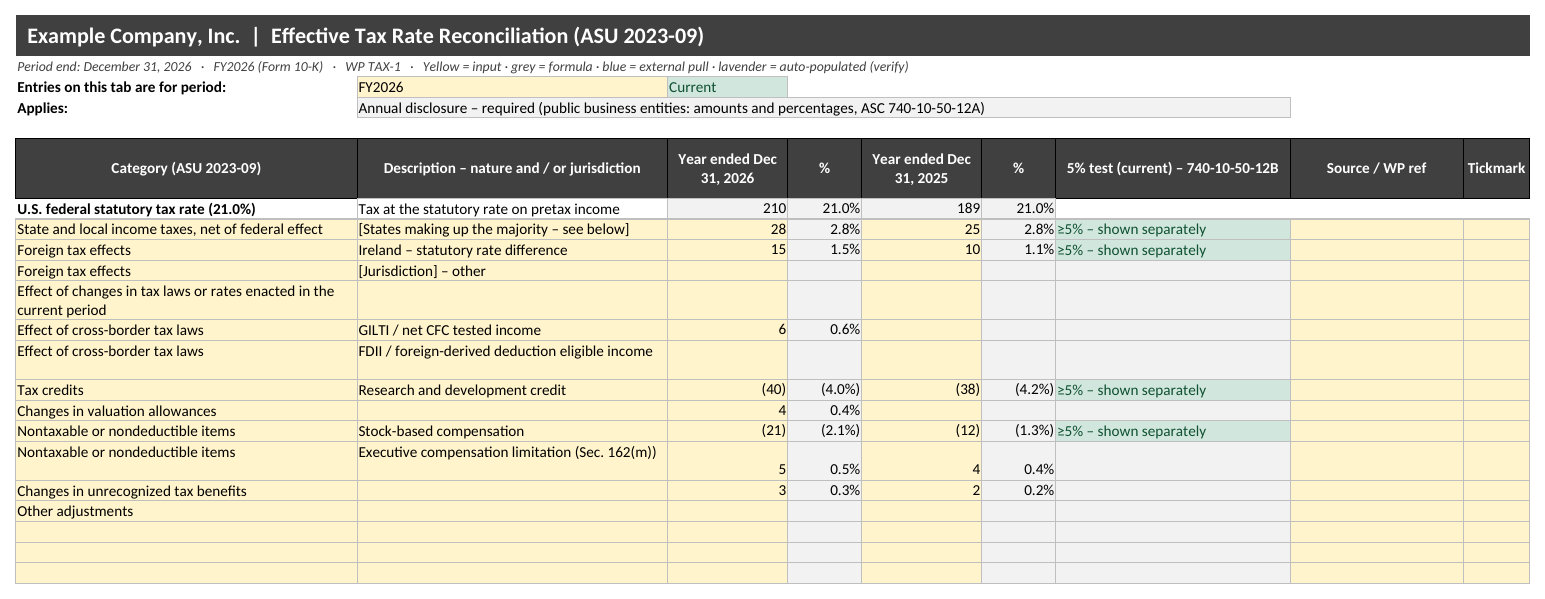Click the 'Description – nature and / or jurisdiction' header
Image resolution: width=1545 pixels, height=599 pixels.
[512, 168]
